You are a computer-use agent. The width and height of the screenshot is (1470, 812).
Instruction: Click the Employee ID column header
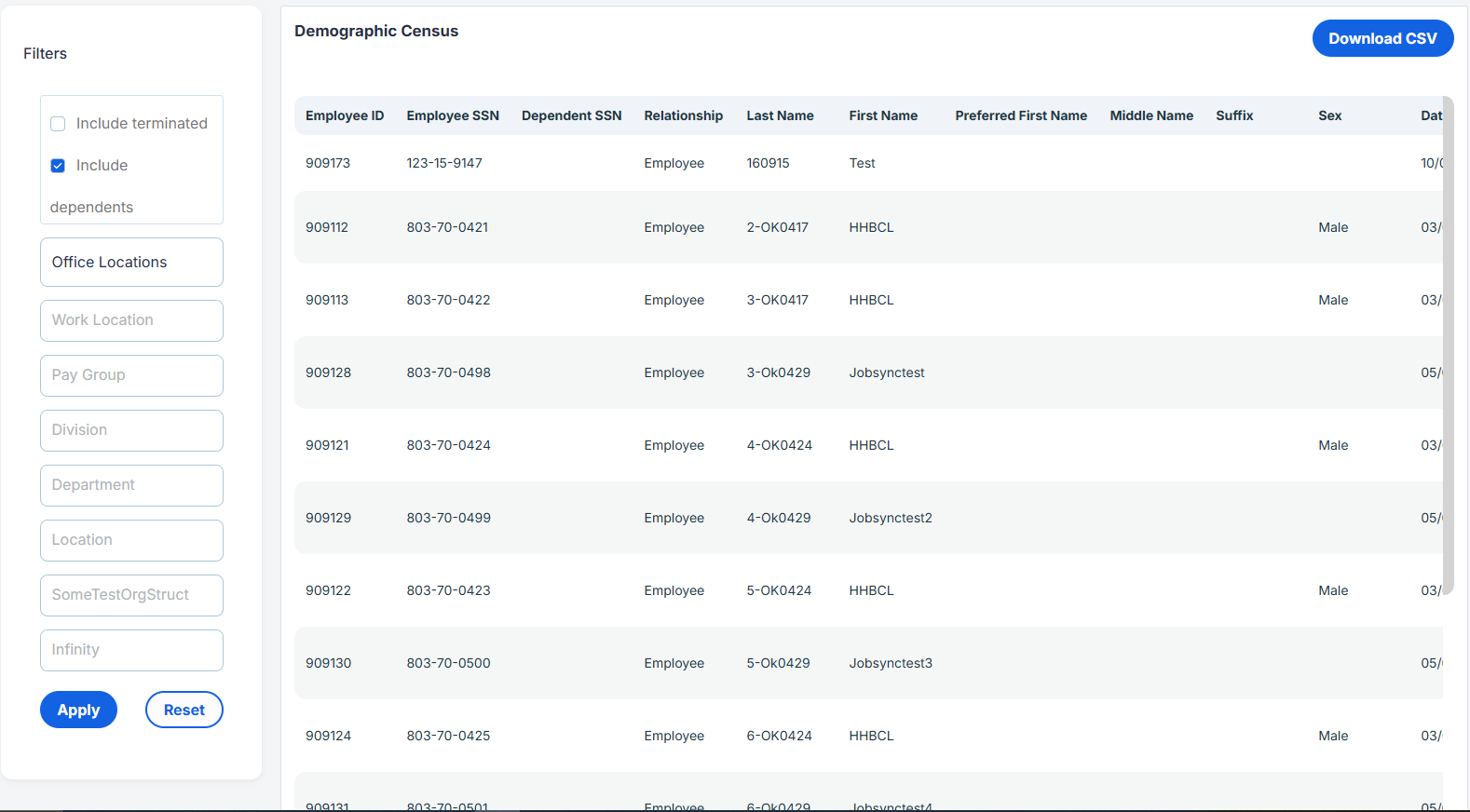[345, 115]
